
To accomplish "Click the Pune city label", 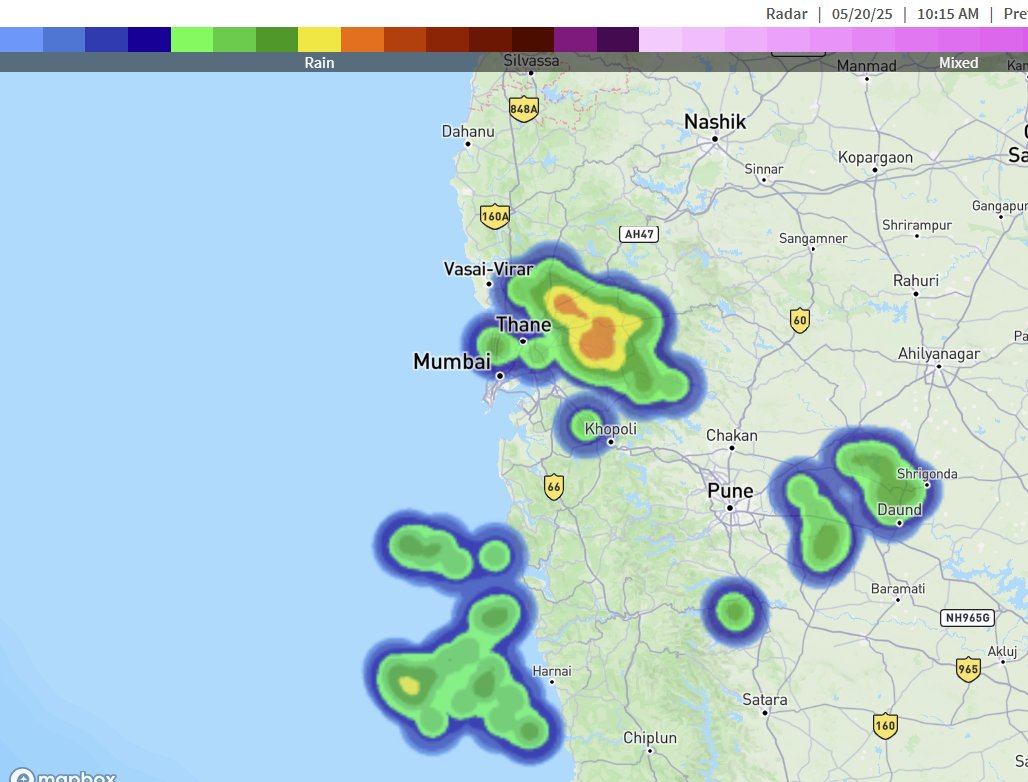I will coord(730,491).
